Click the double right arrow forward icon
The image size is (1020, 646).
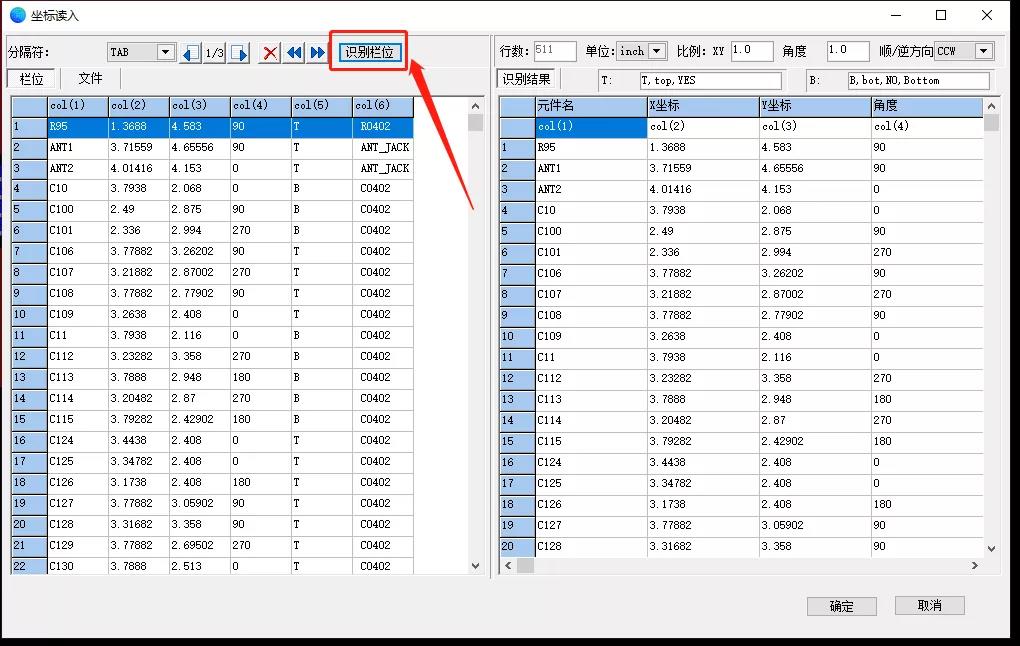317,53
